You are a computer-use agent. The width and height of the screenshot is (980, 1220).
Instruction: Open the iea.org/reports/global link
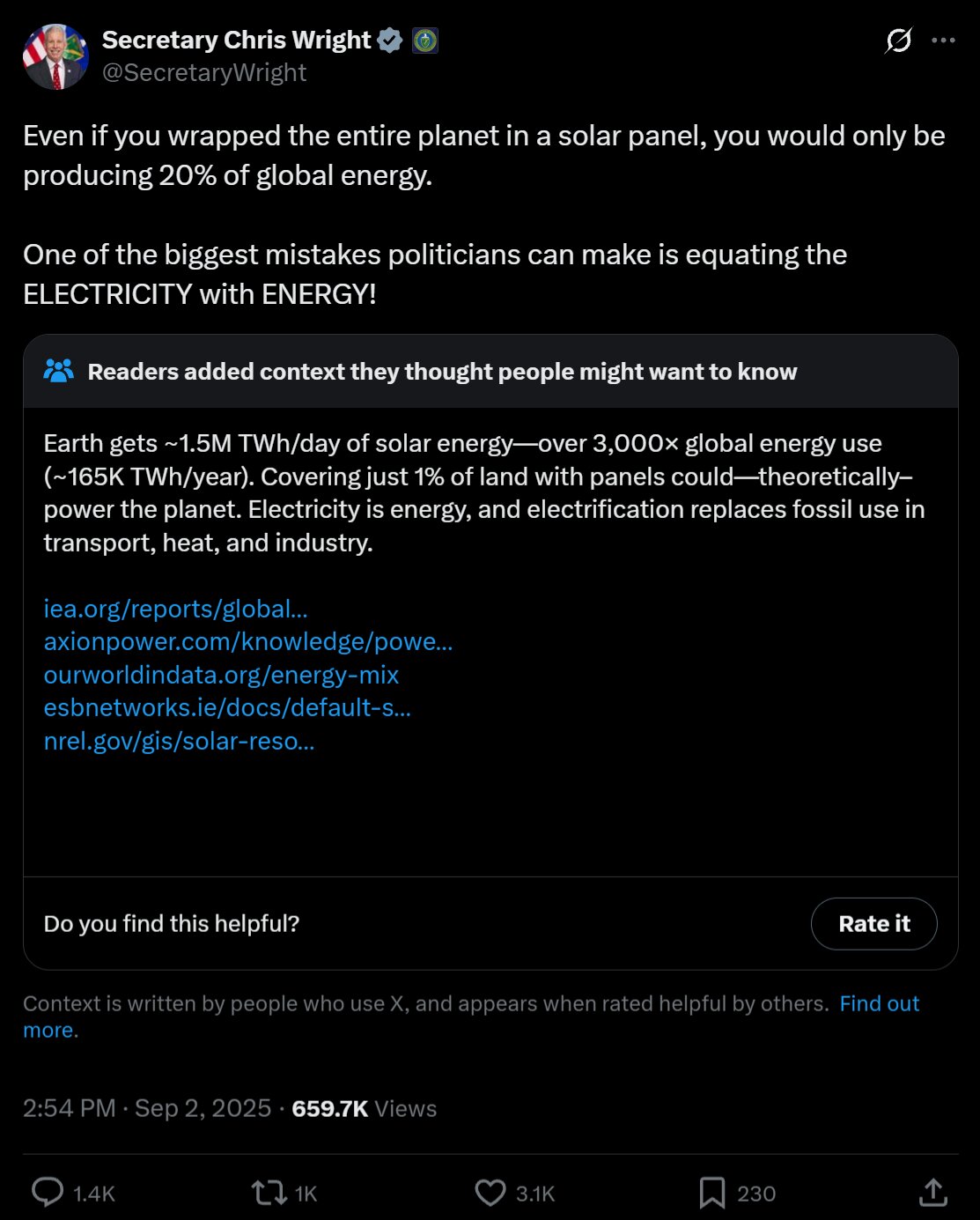[x=176, y=609]
